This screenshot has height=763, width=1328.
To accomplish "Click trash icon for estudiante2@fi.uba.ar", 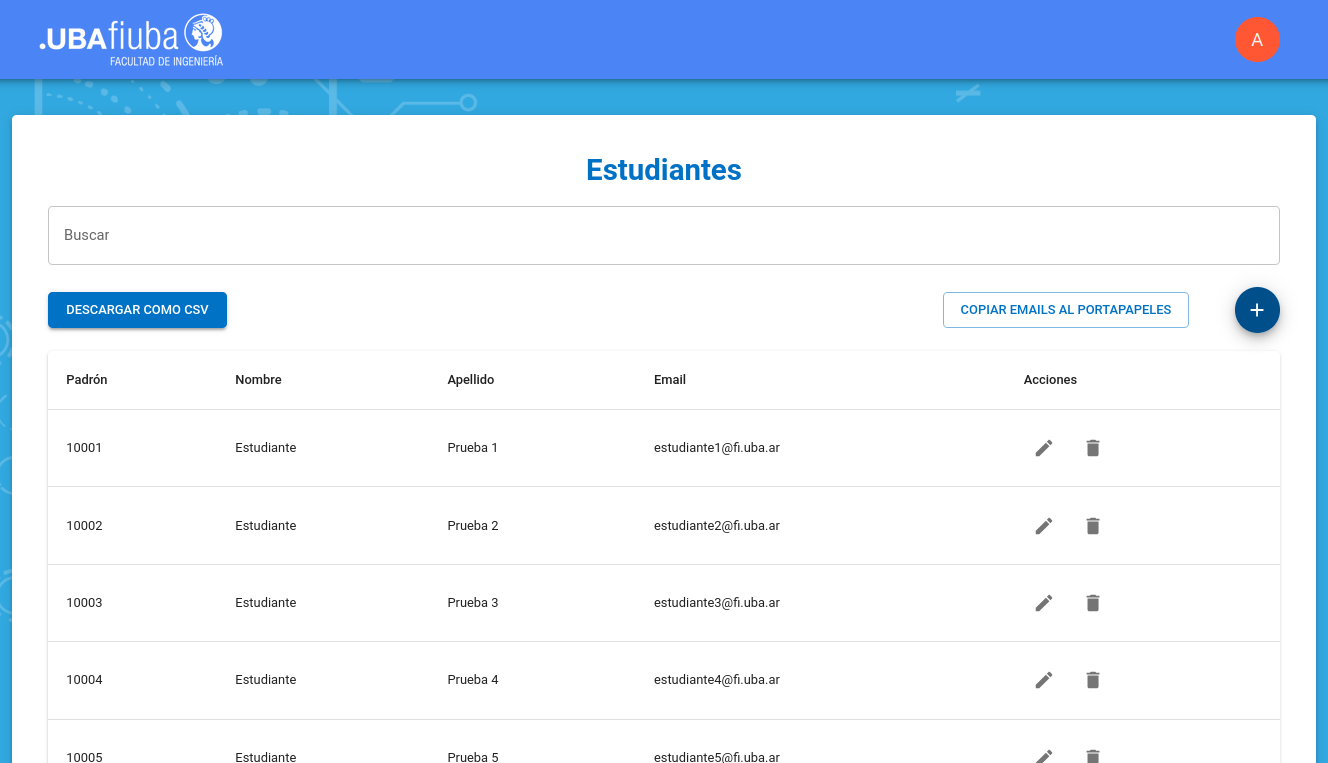I will click(1093, 526).
